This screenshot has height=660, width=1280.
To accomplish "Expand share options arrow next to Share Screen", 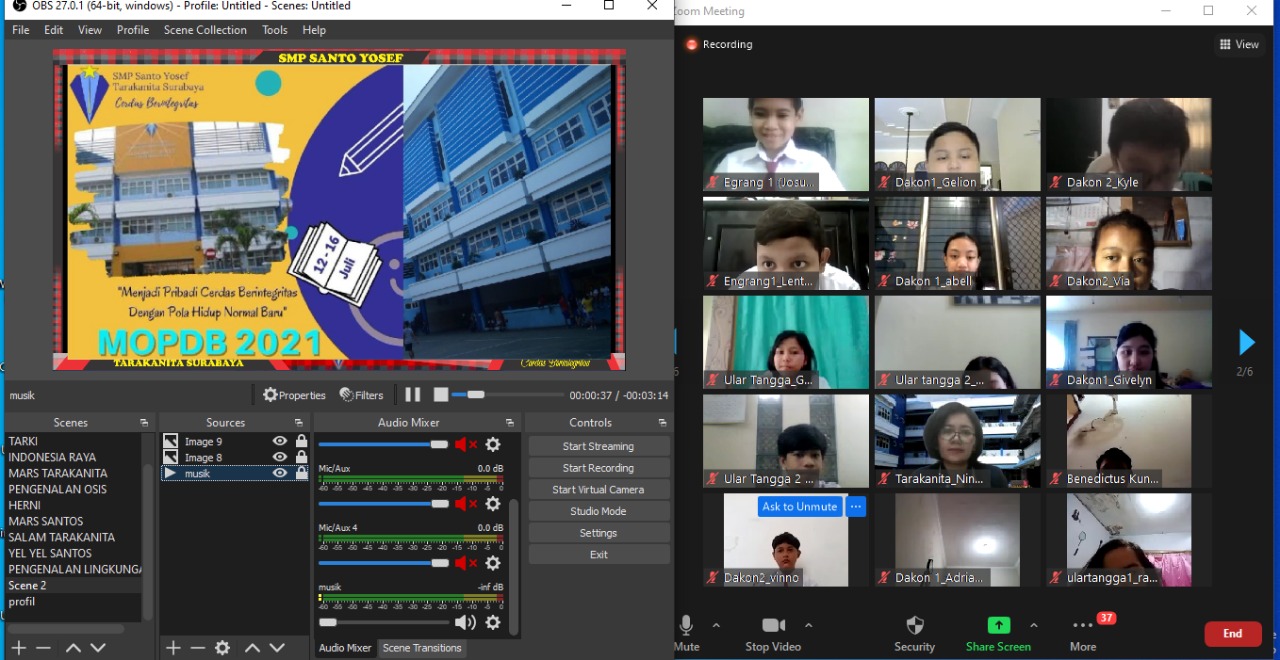I will (x=1034, y=626).
